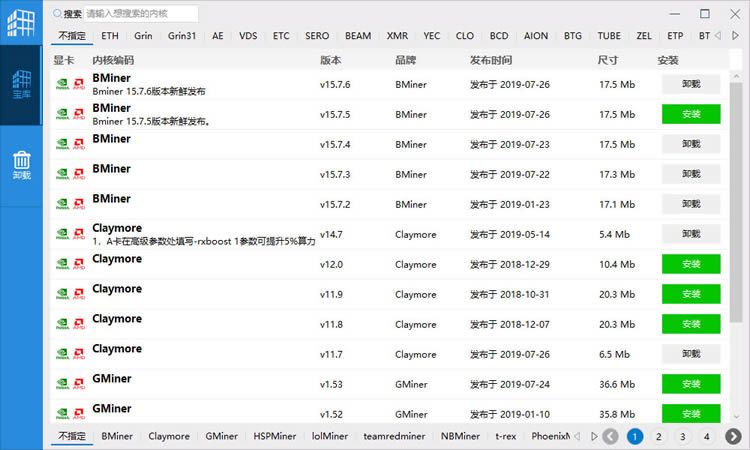
Task: Click NVIDIA icon in BMiner v15.7.5 row
Action: click(x=63, y=114)
